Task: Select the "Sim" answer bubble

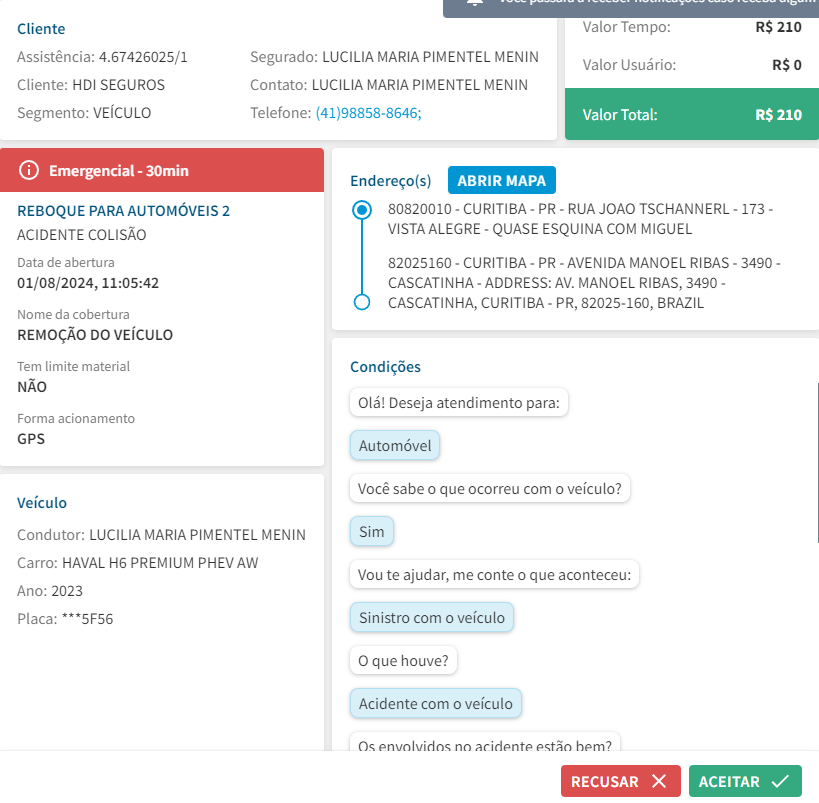Action: point(371,531)
